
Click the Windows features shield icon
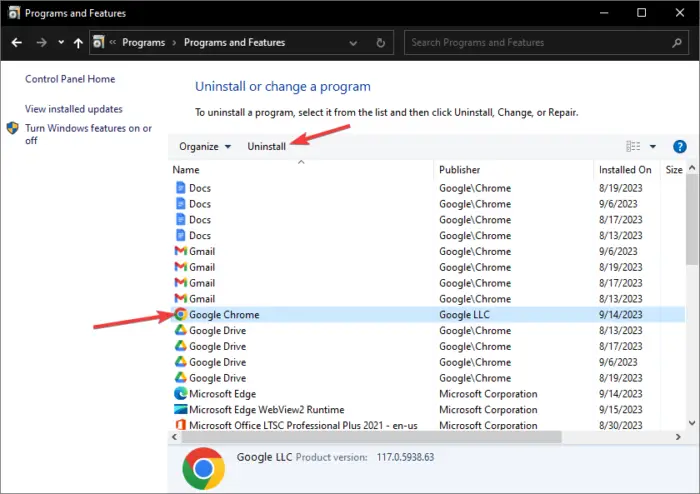point(12,129)
